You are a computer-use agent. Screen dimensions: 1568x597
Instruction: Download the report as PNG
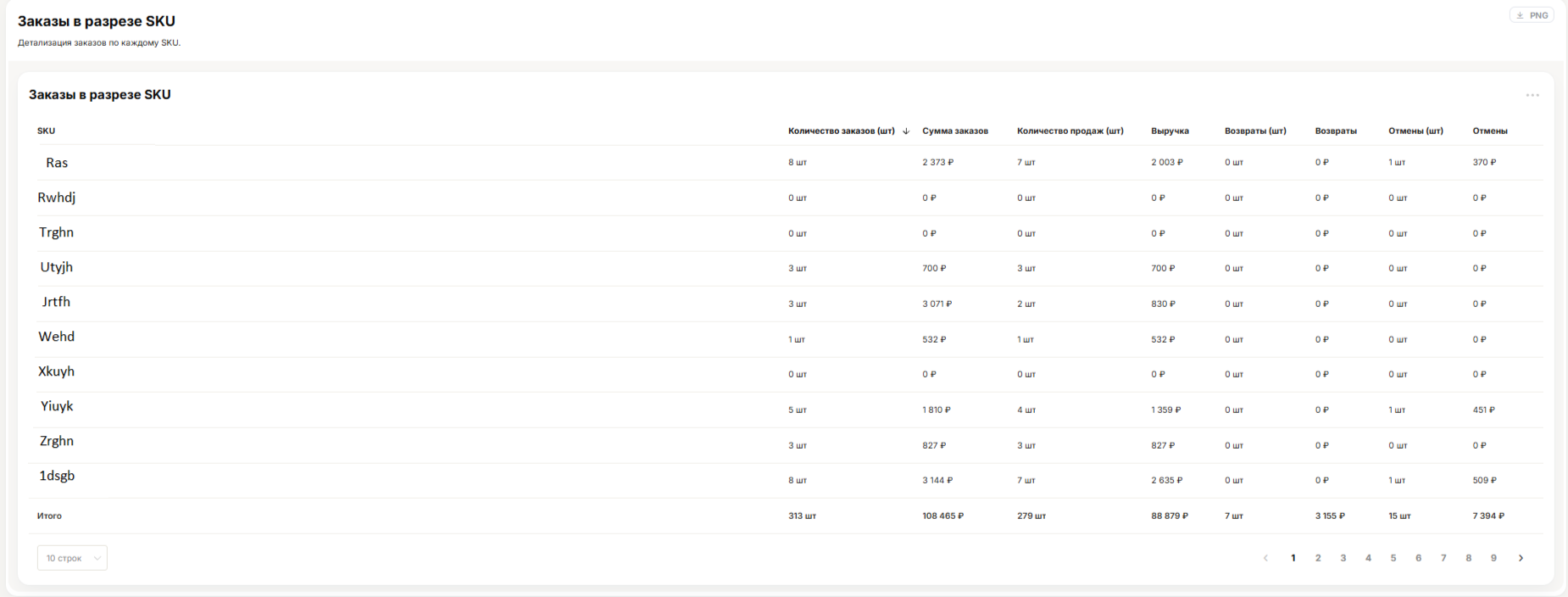click(x=1532, y=15)
